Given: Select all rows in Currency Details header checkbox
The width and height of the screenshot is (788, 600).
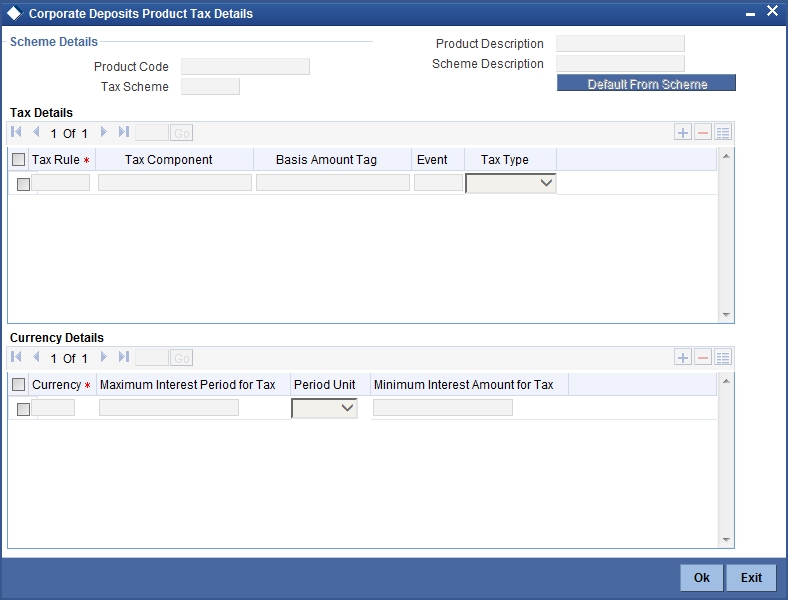Looking at the screenshot, I should (19, 385).
